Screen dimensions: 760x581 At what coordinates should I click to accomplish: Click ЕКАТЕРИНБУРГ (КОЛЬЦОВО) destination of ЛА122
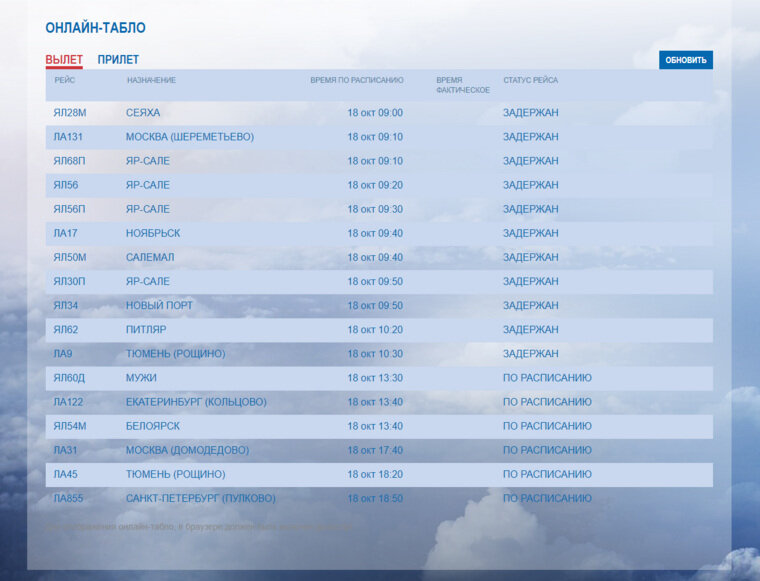196,402
